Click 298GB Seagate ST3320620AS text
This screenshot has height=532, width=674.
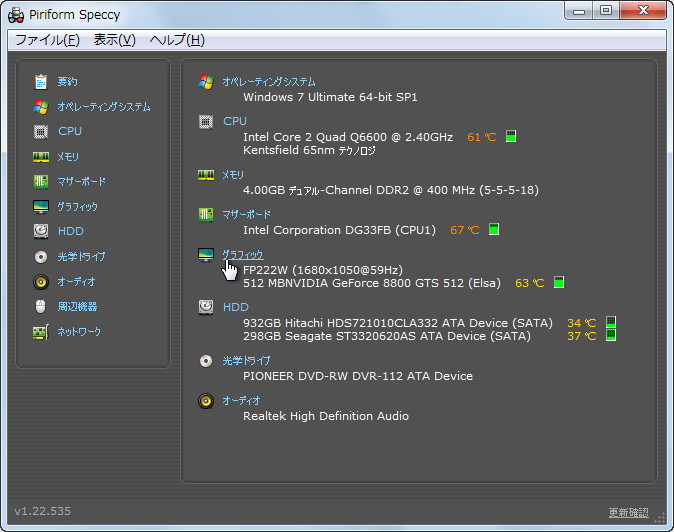(x=386, y=336)
